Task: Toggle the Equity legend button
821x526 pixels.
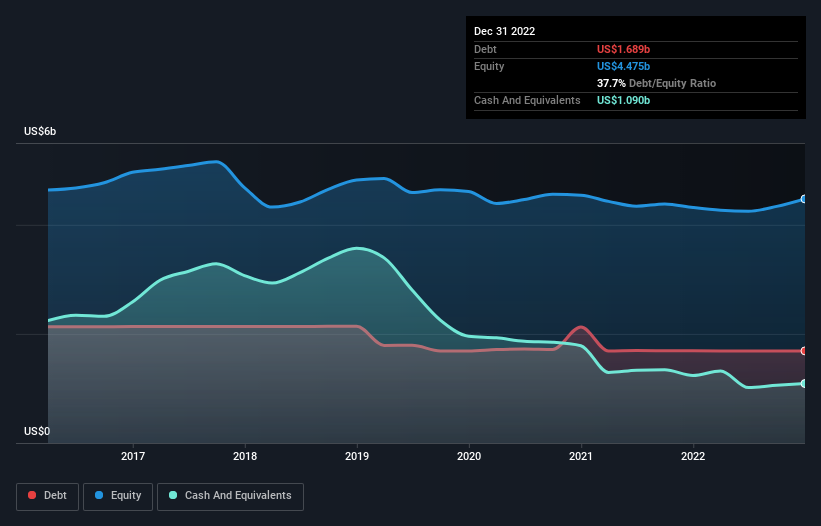Action: tap(118, 496)
